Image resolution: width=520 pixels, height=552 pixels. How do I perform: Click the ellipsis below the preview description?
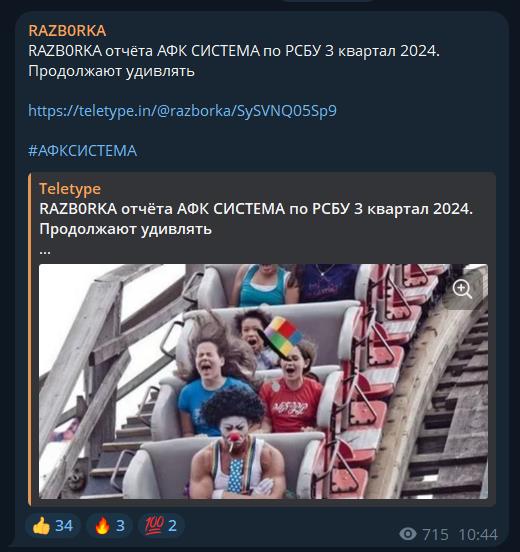point(45,251)
